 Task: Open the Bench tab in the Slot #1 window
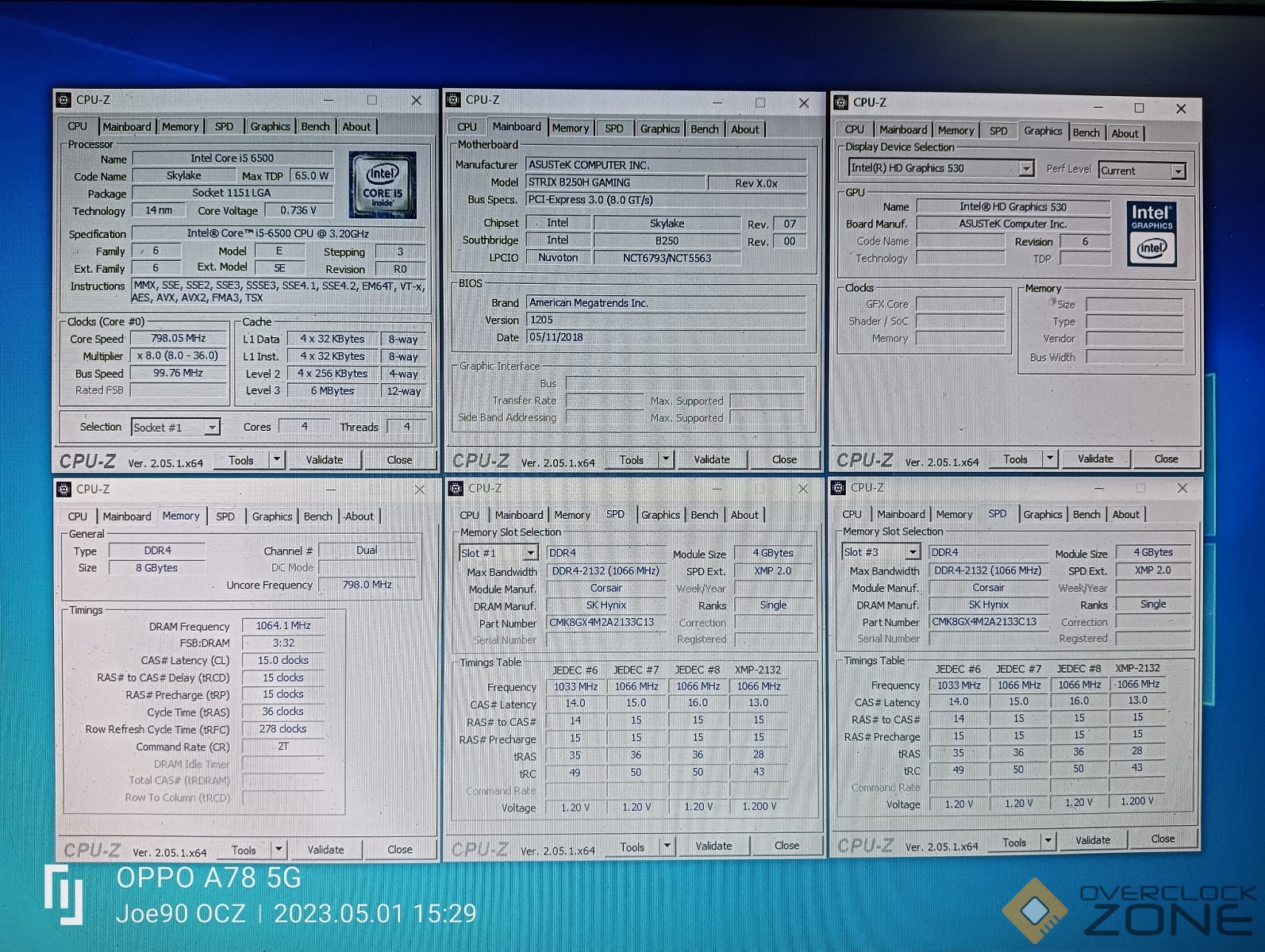(x=705, y=515)
